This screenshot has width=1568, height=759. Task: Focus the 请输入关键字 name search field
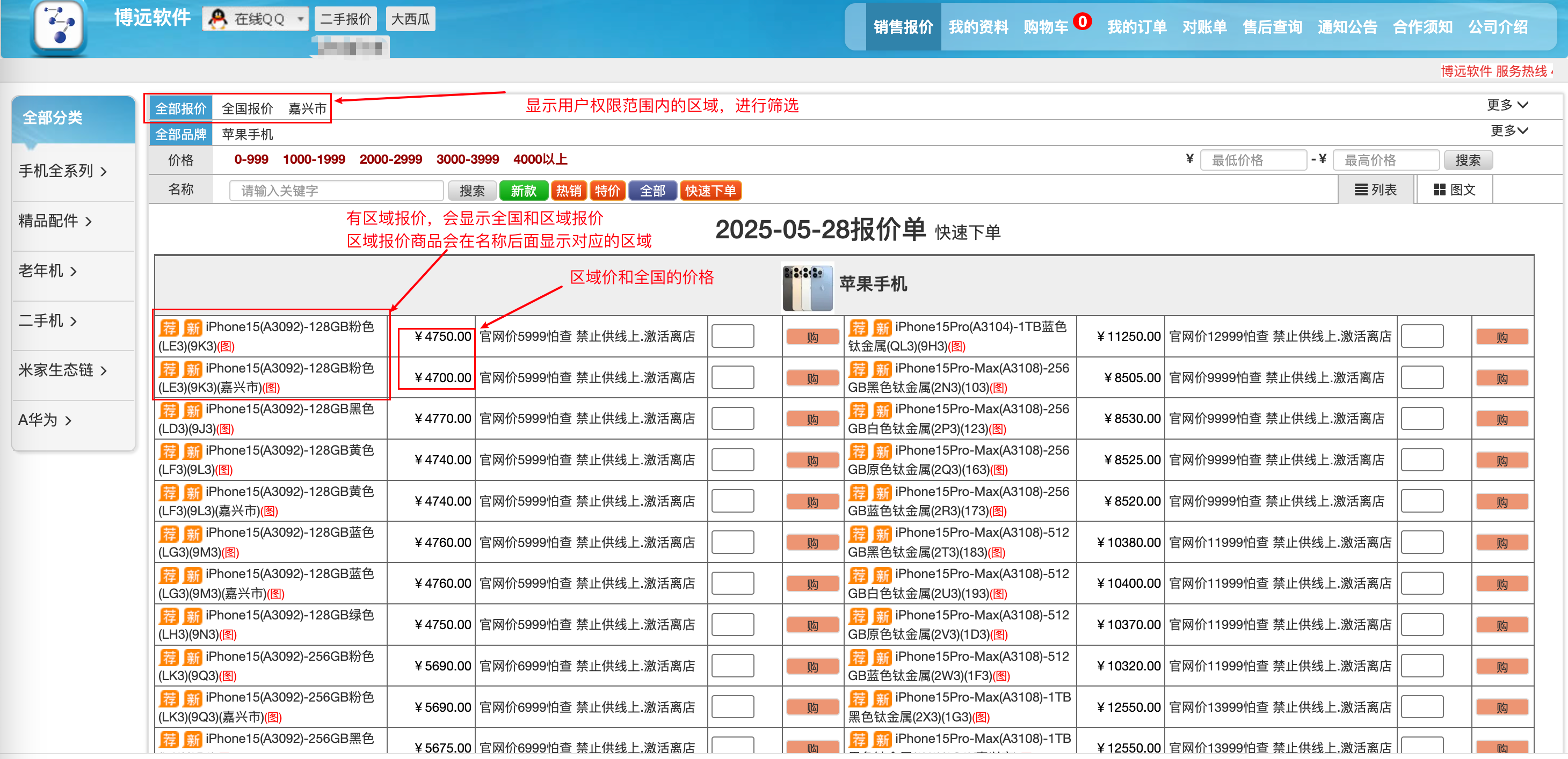[x=336, y=191]
